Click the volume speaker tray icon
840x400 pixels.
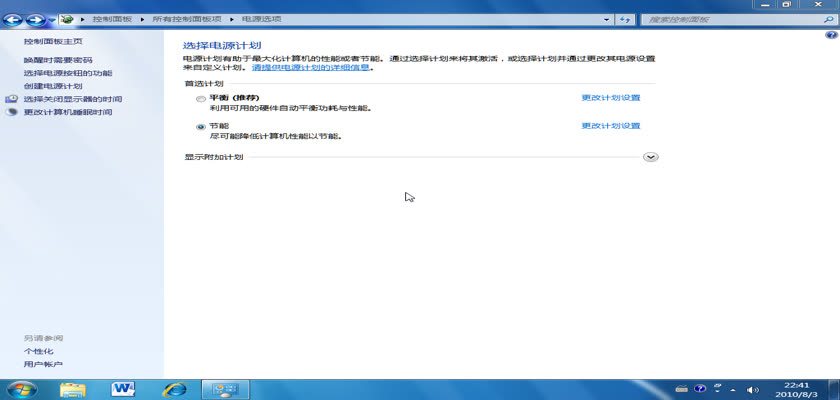coord(753,389)
